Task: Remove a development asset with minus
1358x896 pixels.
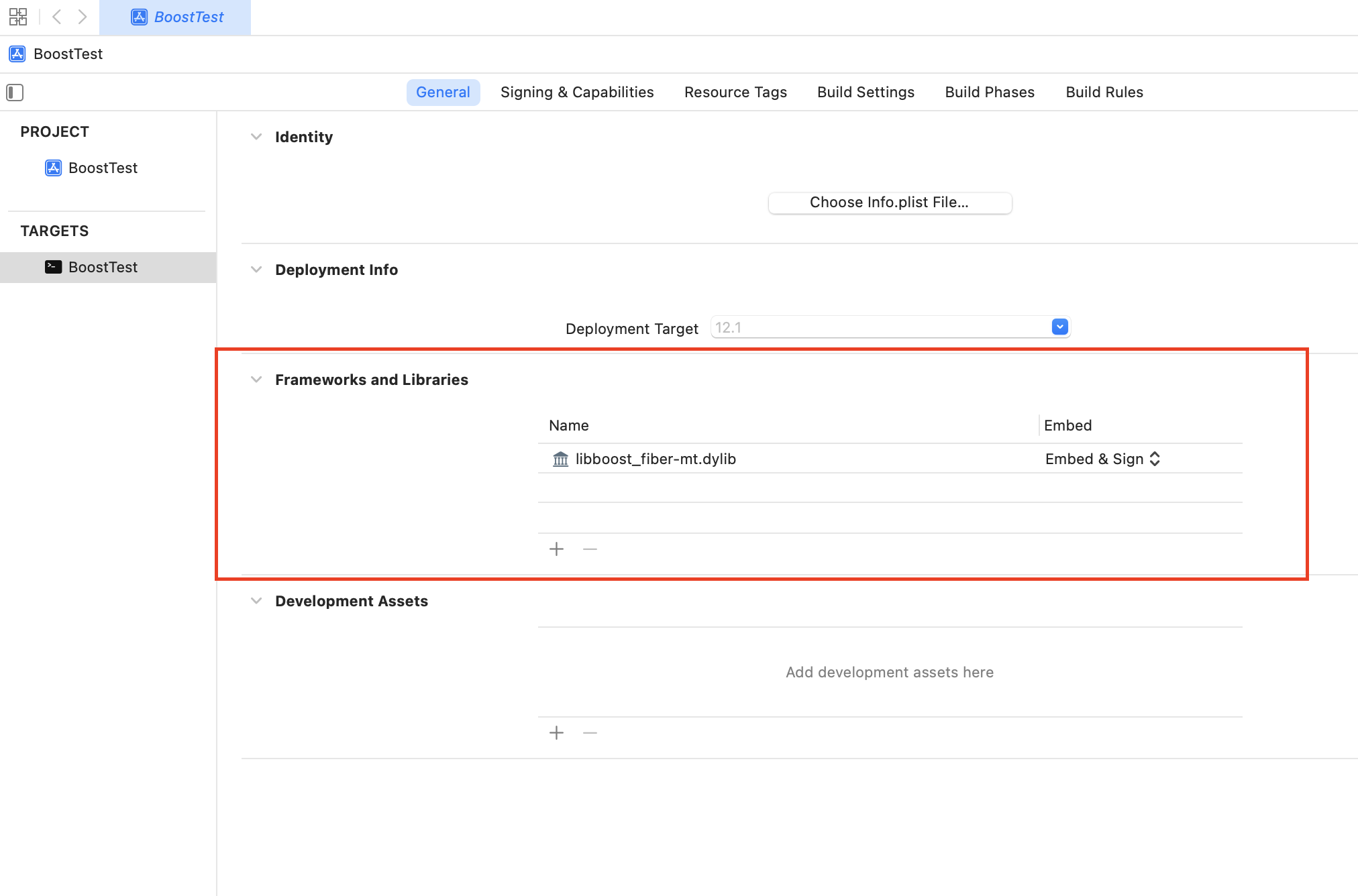Action: [590, 733]
